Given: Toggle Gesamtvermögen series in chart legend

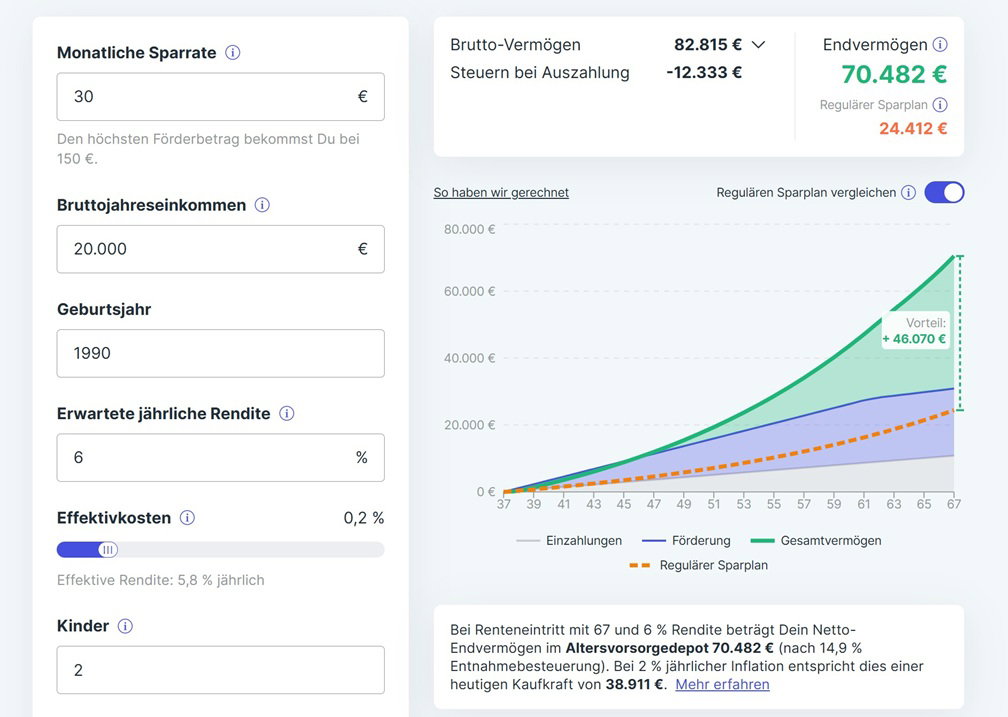Looking at the screenshot, I should (x=816, y=541).
